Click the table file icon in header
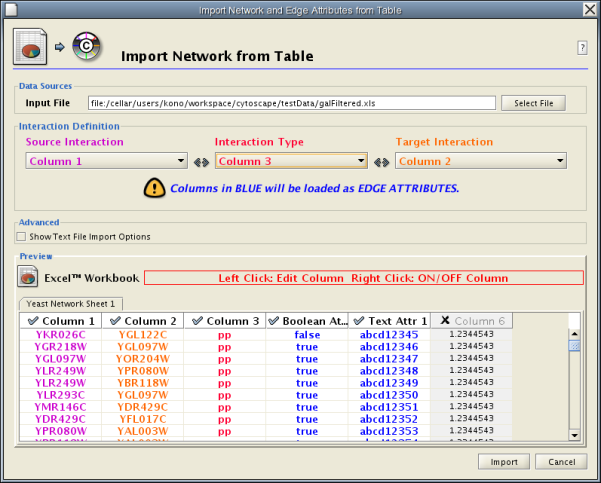Viewport: 601px width, 483px height. tap(27, 47)
